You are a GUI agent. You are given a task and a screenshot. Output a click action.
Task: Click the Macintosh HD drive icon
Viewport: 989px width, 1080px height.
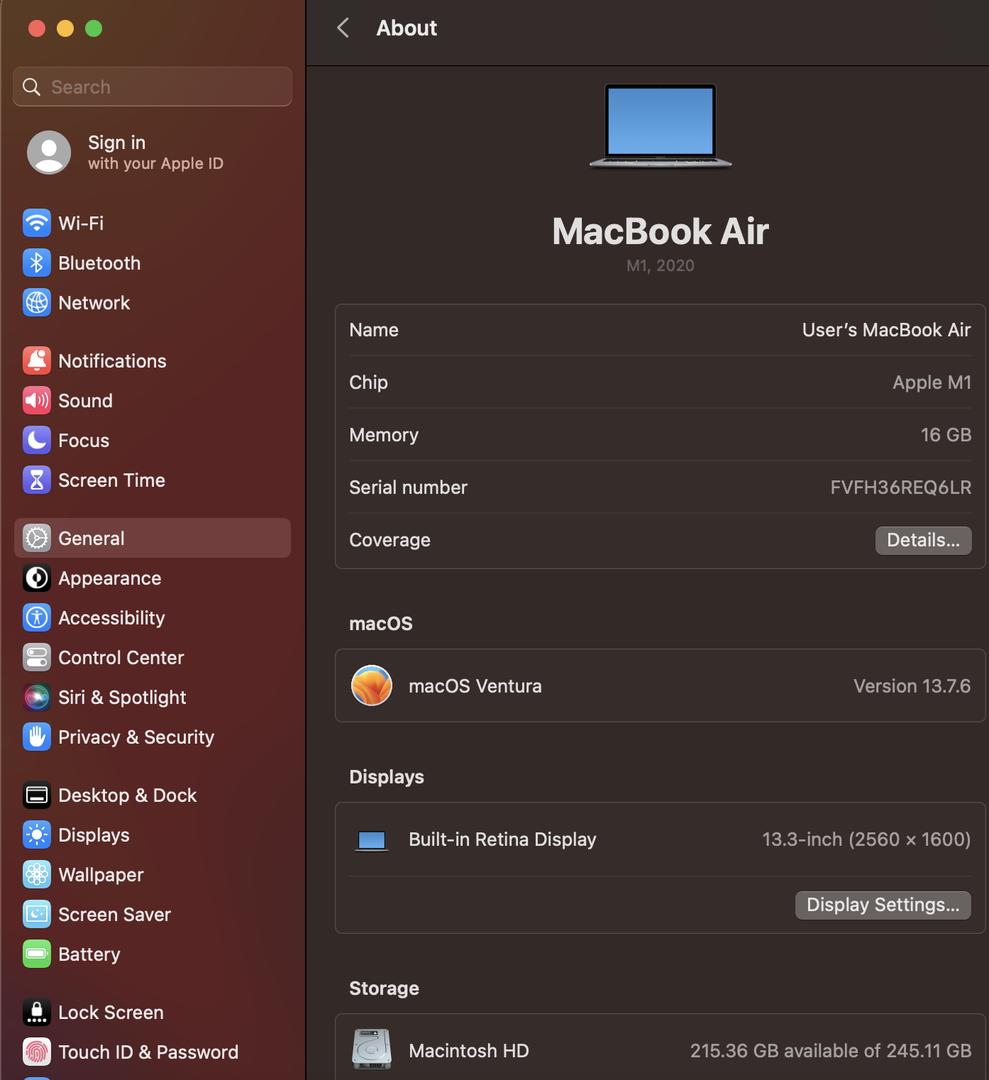pos(372,1049)
